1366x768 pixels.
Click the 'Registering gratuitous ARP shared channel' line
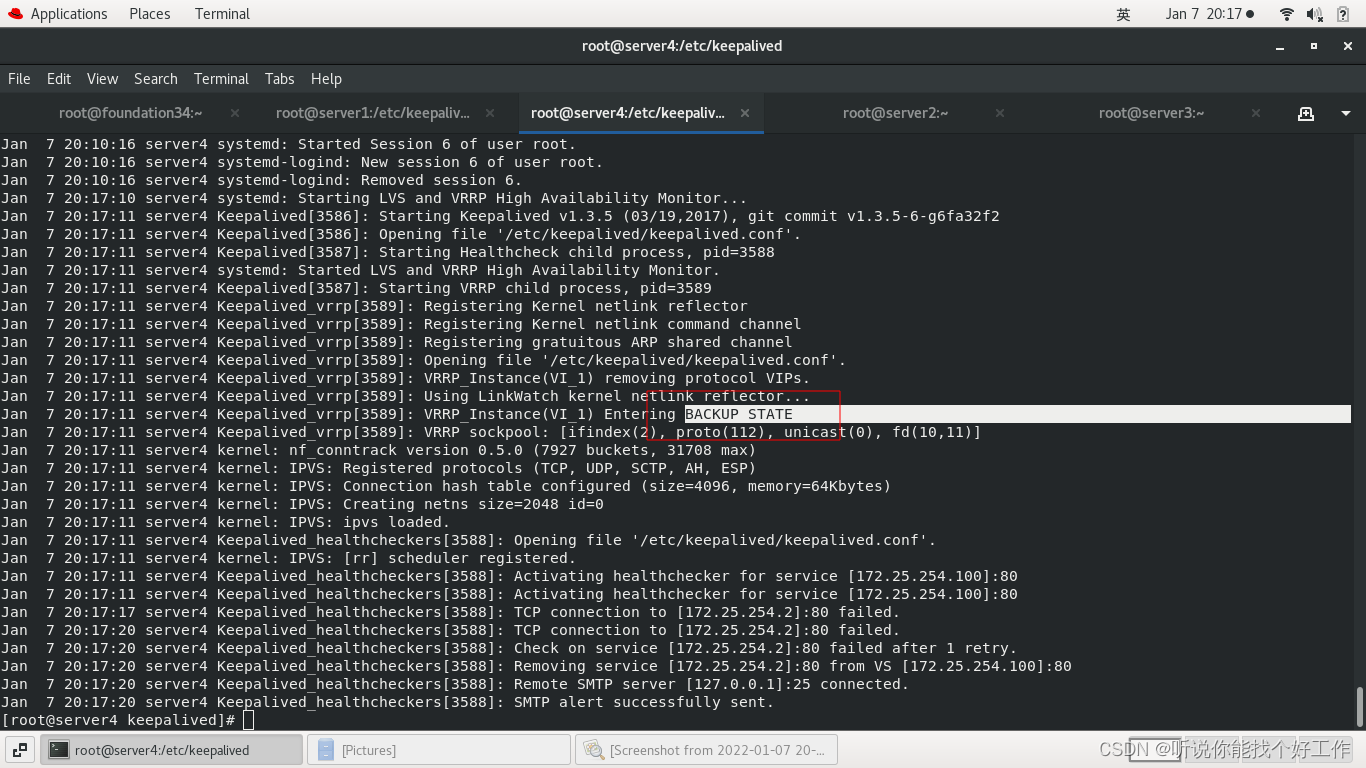coord(397,342)
